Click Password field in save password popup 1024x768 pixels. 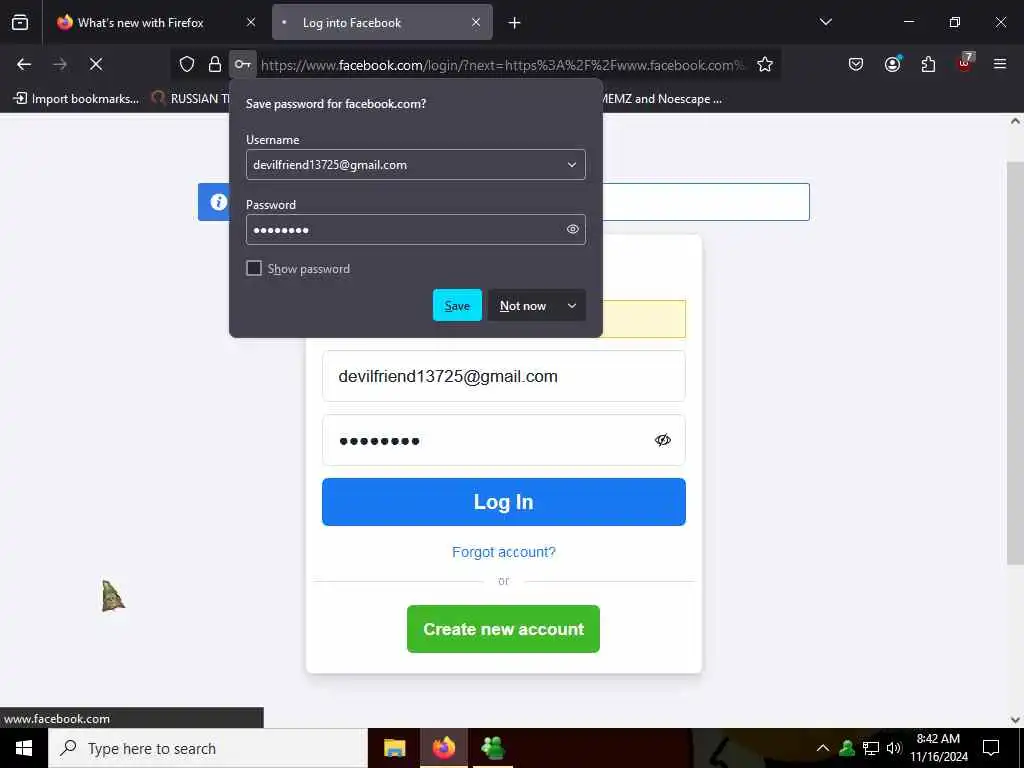[x=415, y=229]
